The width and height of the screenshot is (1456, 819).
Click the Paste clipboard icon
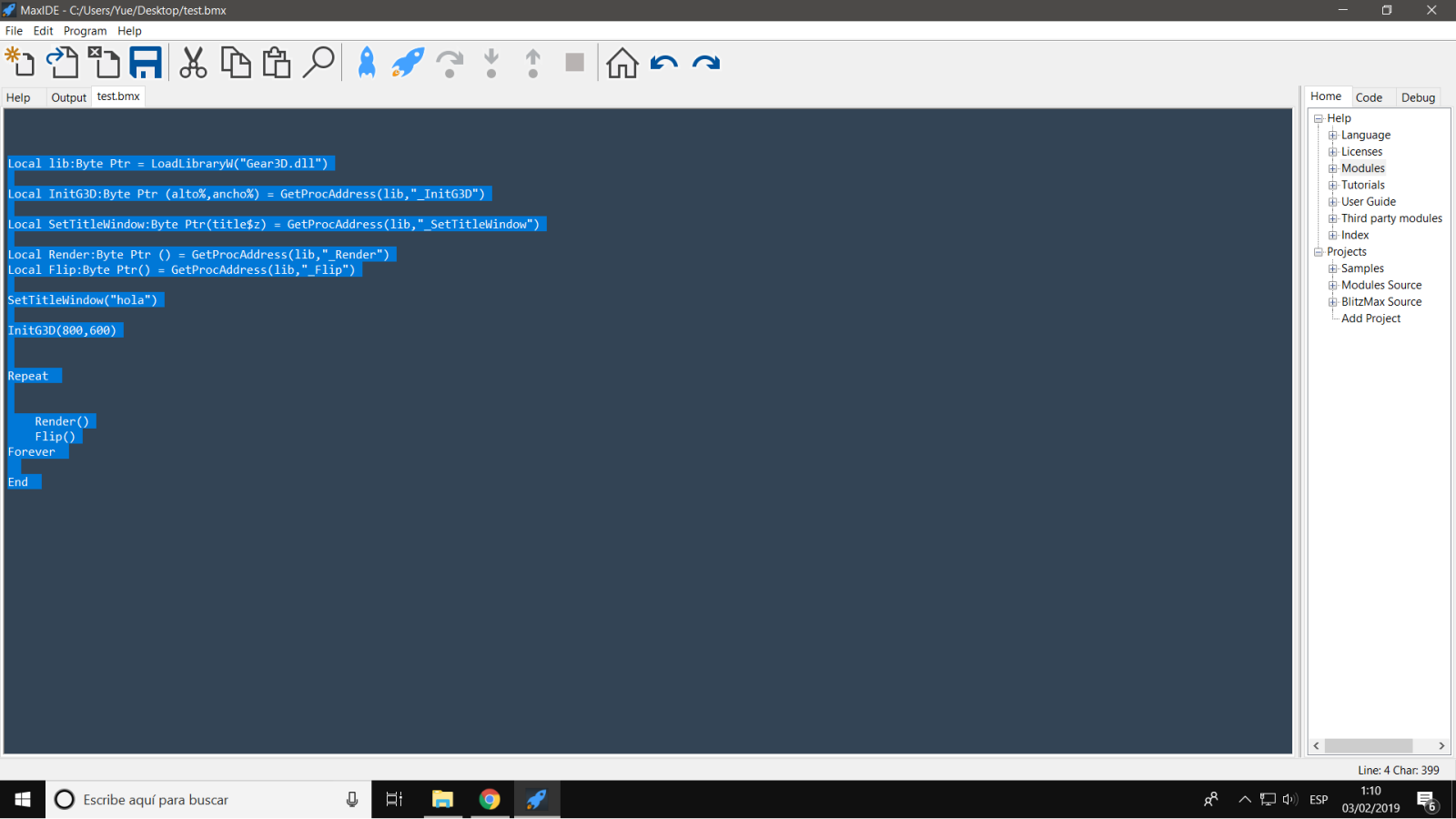coord(277,63)
